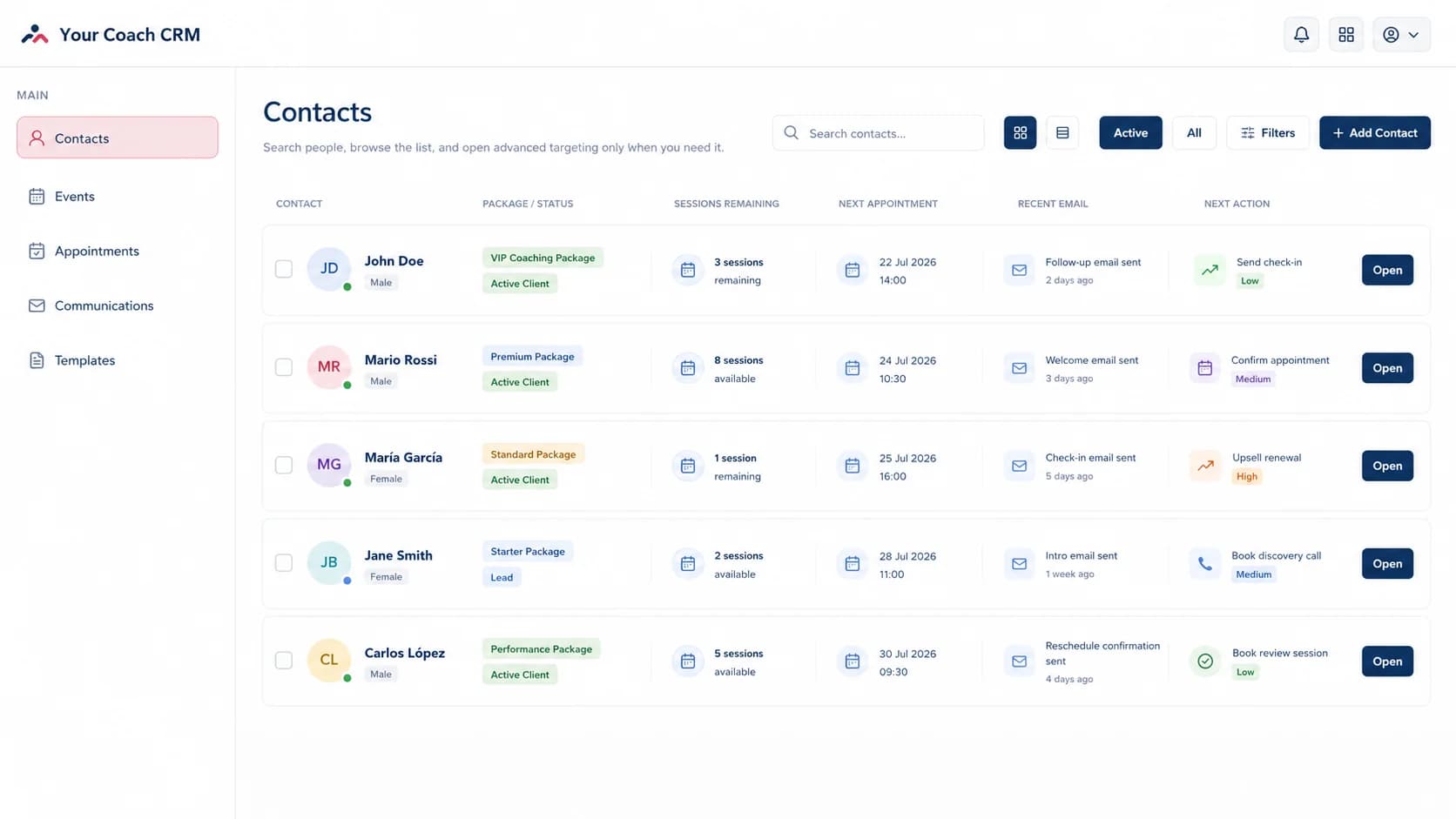Click the PACKAGE / STATUS column header
This screenshot has width=1456, height=819.
528,204
